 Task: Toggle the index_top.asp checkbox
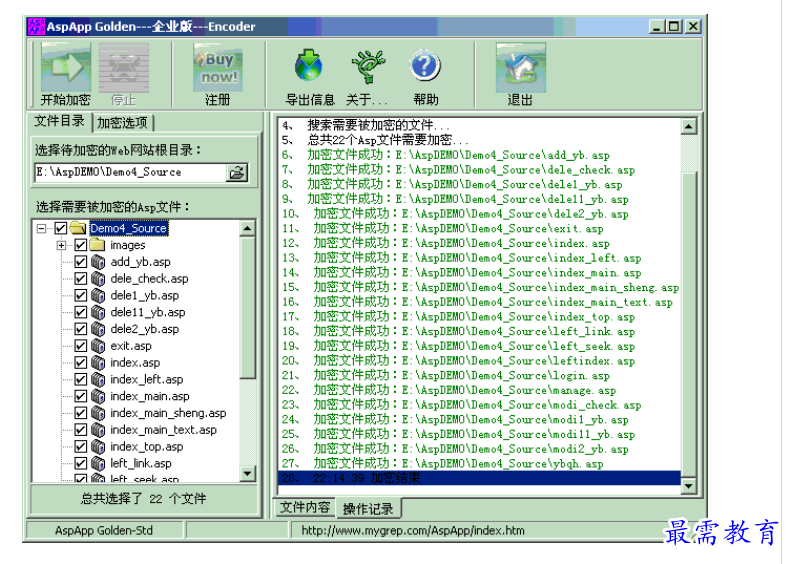(80, 447)
